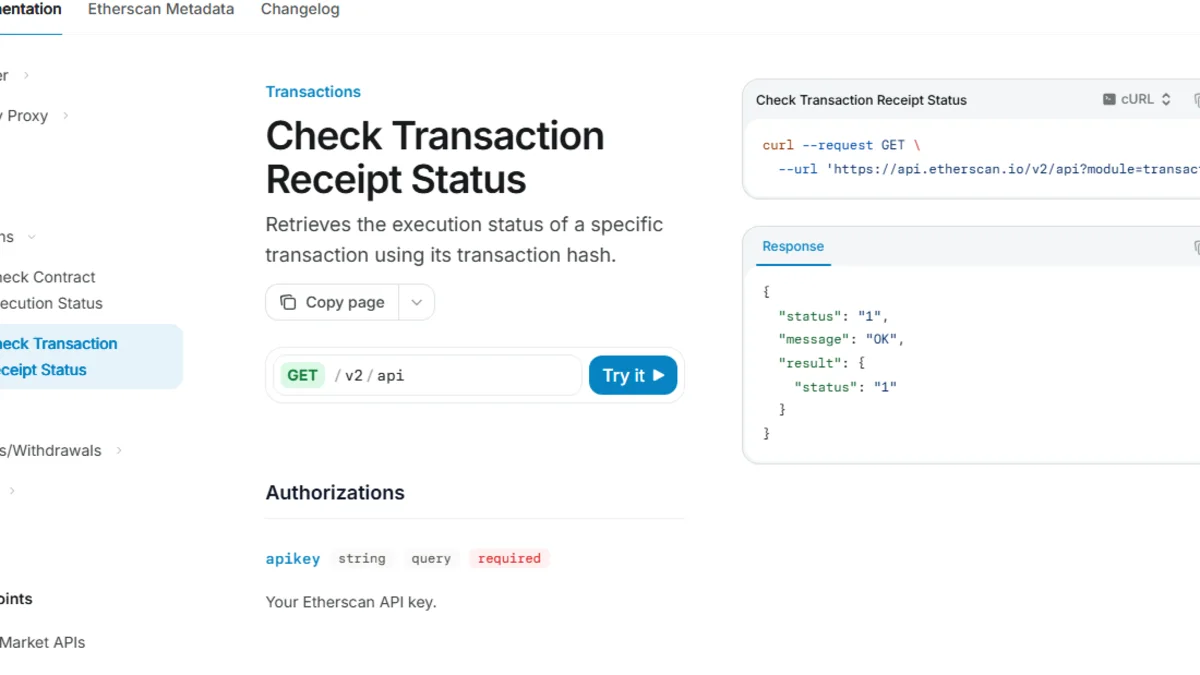Click the Copy page button
This screenshot has height=675, width=1200.
tap(332, 302)
